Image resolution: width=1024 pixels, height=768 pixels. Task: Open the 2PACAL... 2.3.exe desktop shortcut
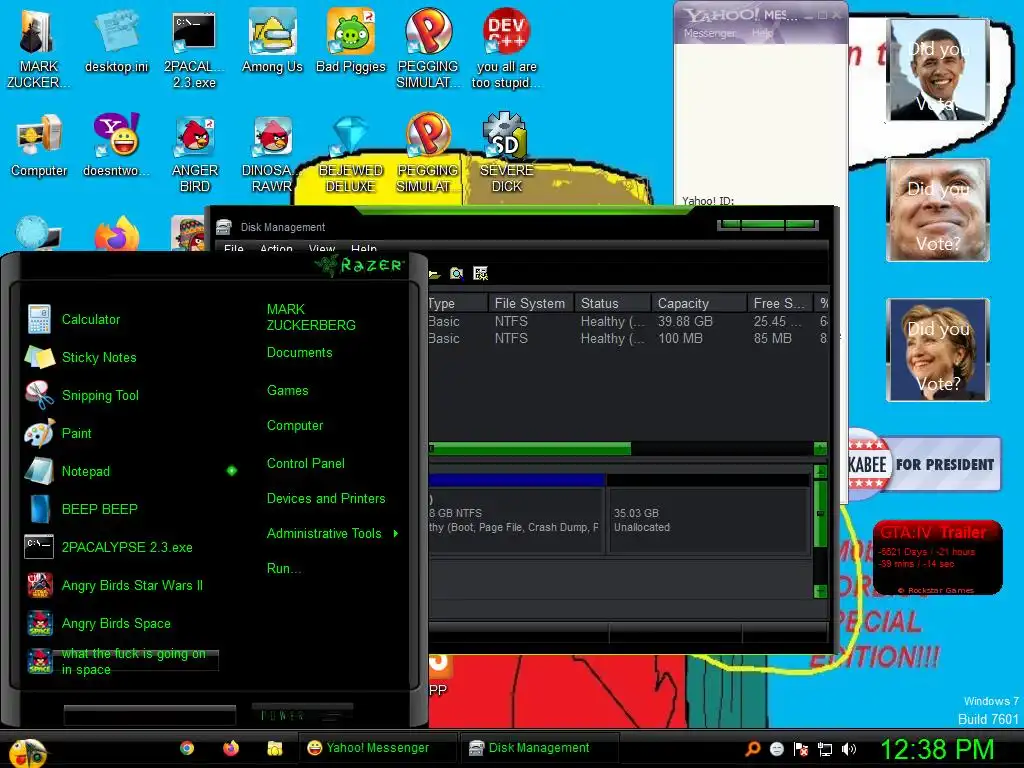[194, 50]
